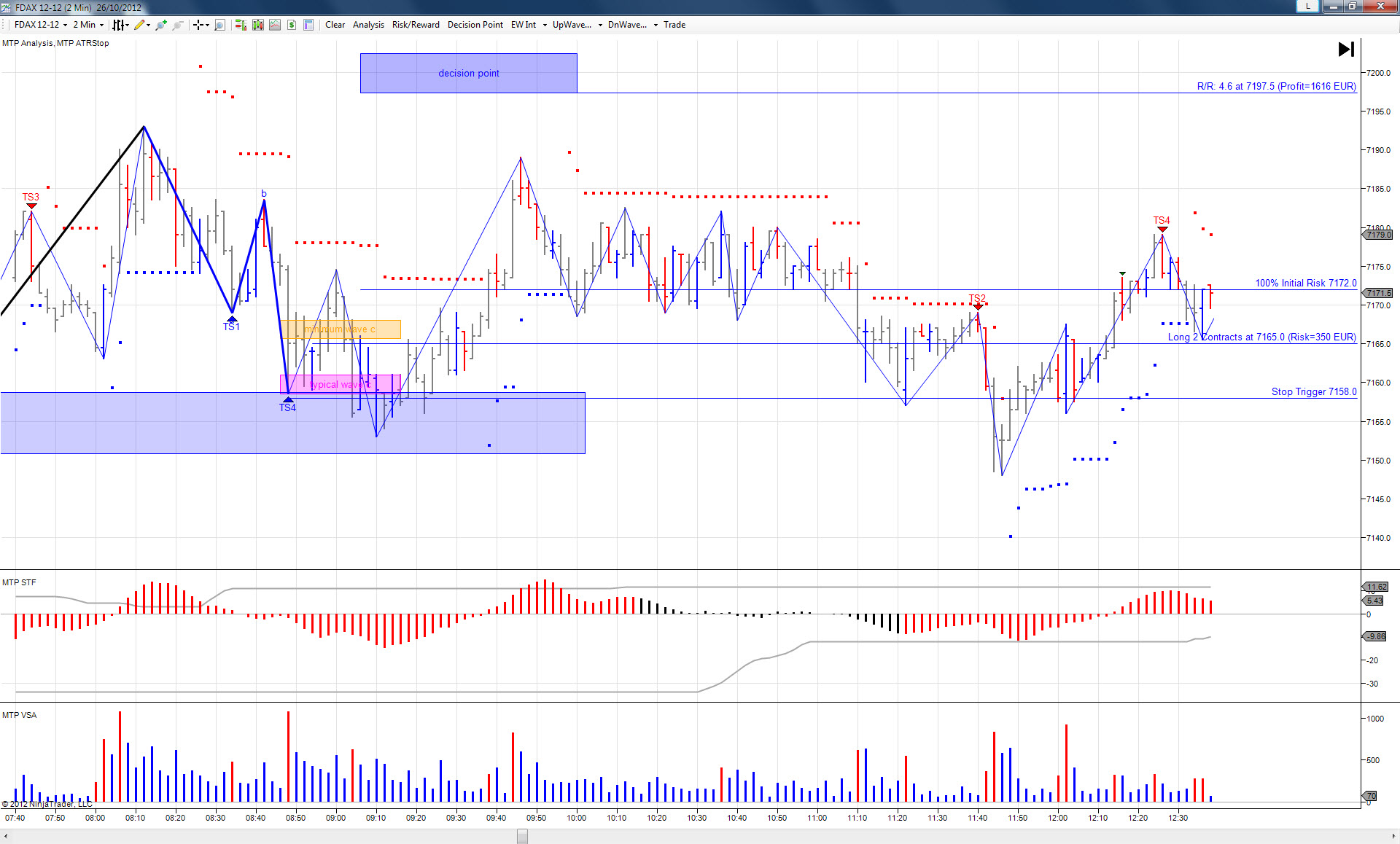
Task: Open the strategies chart icon
Action: click(275, 25)
